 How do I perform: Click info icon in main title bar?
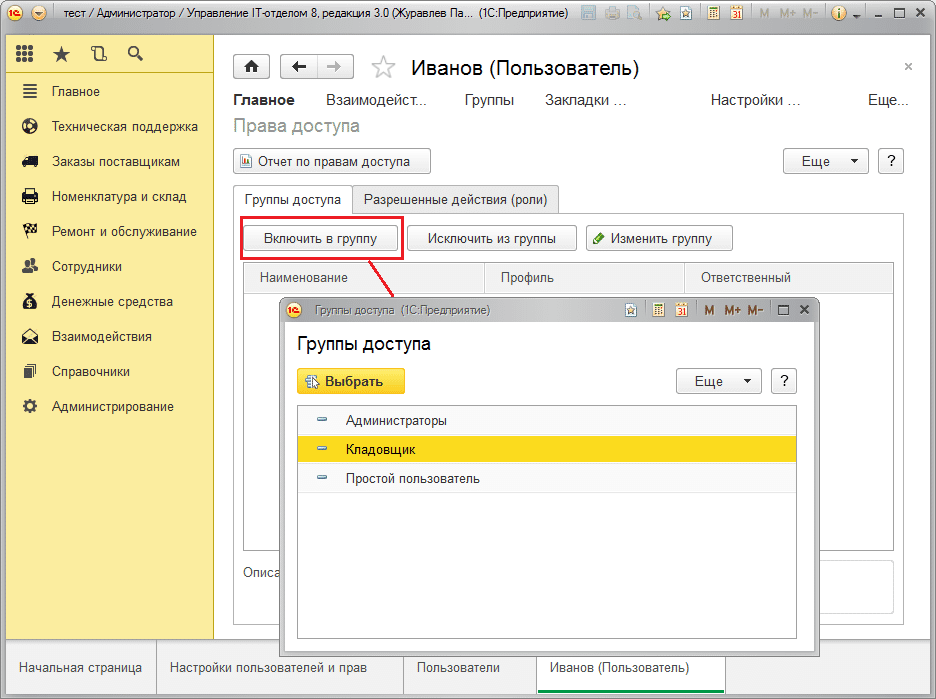pyautogui.click(x=838, y=13)
